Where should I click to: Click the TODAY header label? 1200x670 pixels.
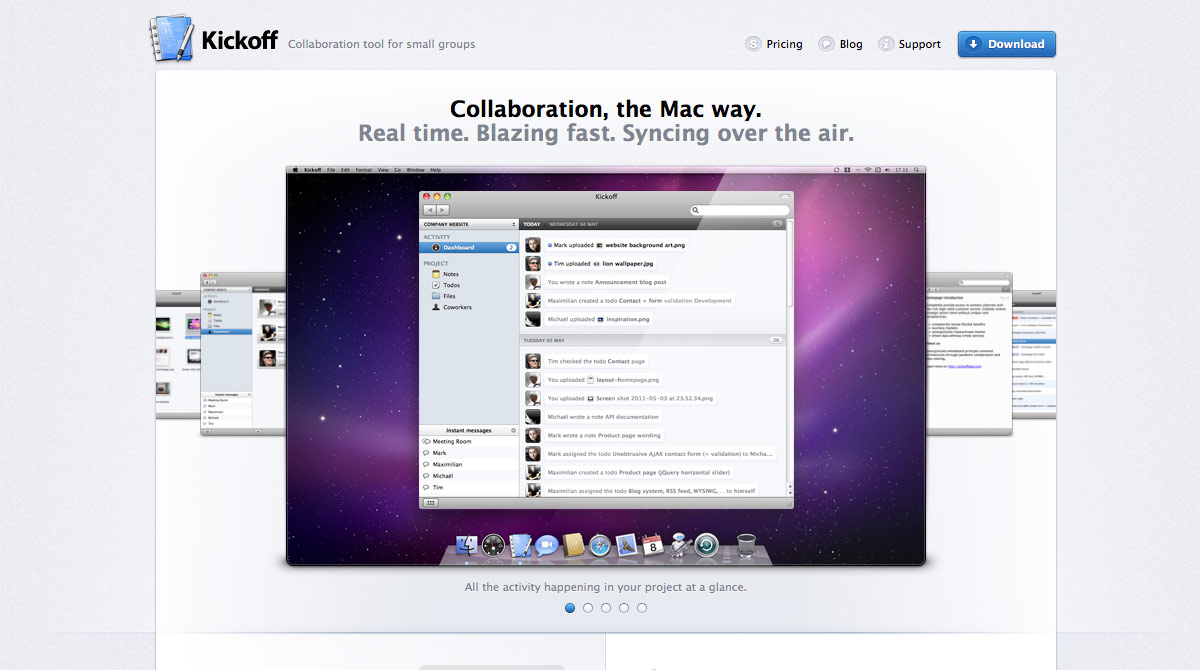point(532,224)
